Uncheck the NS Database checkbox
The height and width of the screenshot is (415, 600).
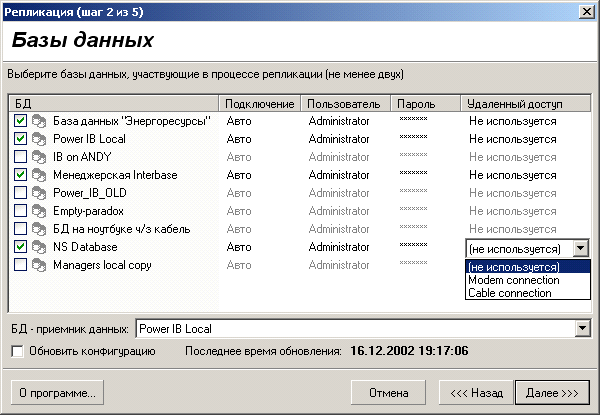point(20,246)
